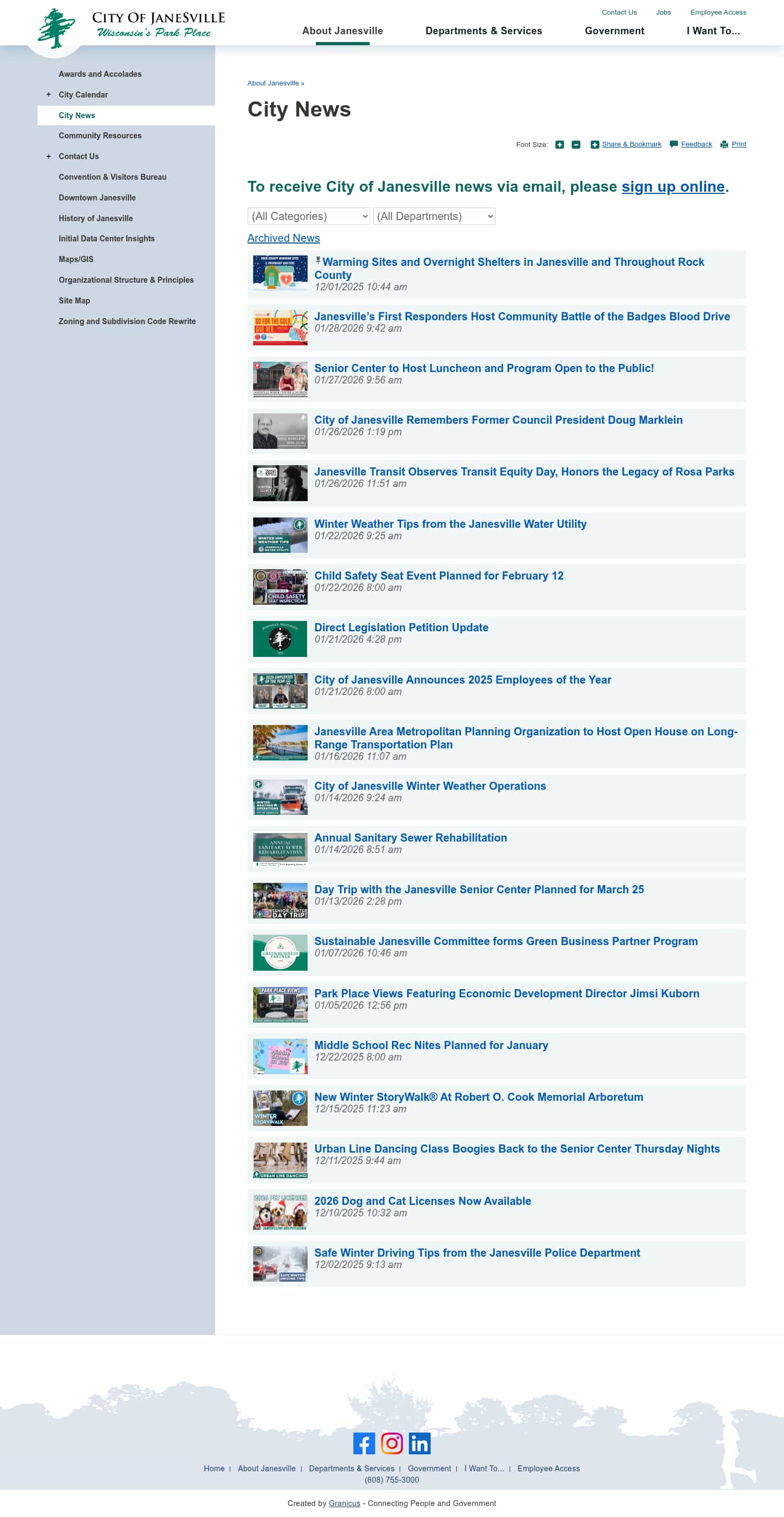The image size is (784, 1517).
Task: Open Safe Winter Driving Tips article
Action: pyautogui.click(x=477, y=1253)
